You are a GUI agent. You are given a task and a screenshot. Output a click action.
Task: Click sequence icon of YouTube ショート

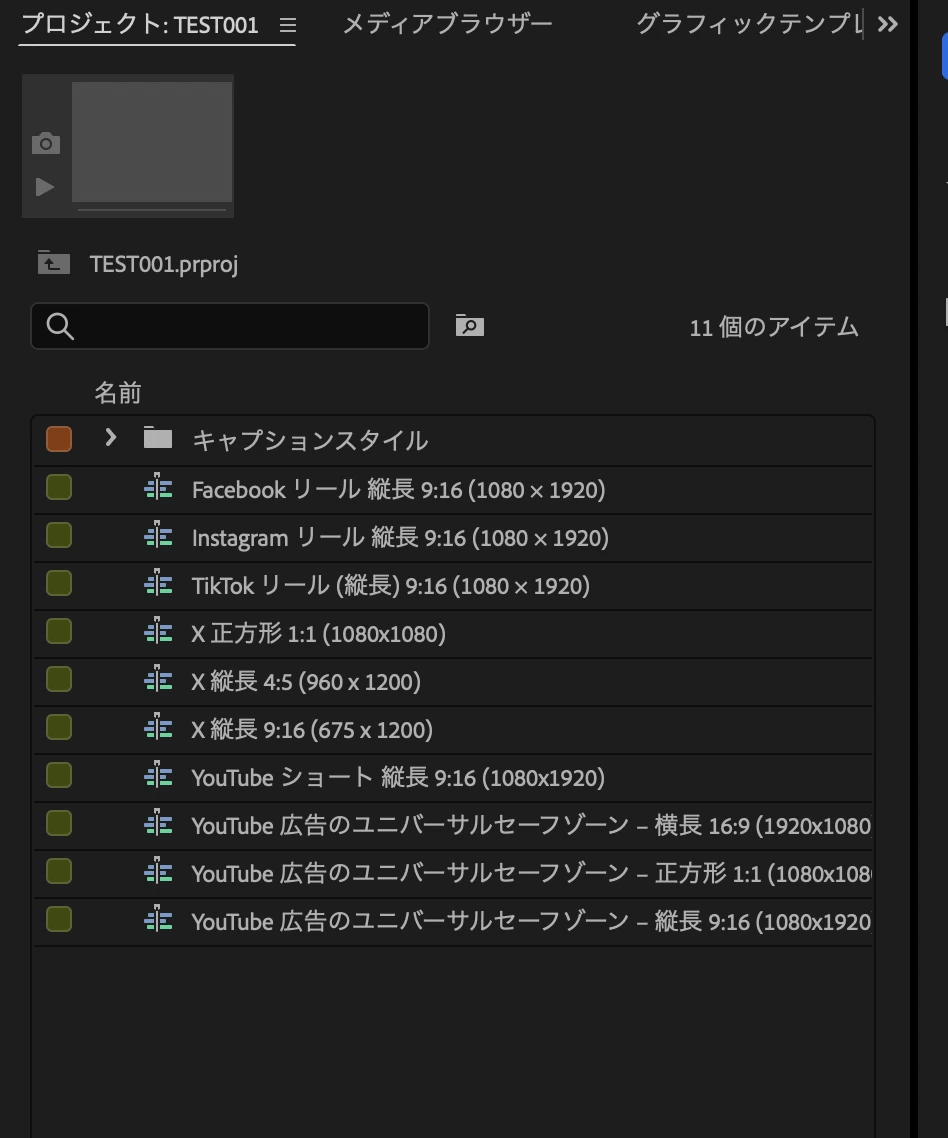click(x=158, y=775)
